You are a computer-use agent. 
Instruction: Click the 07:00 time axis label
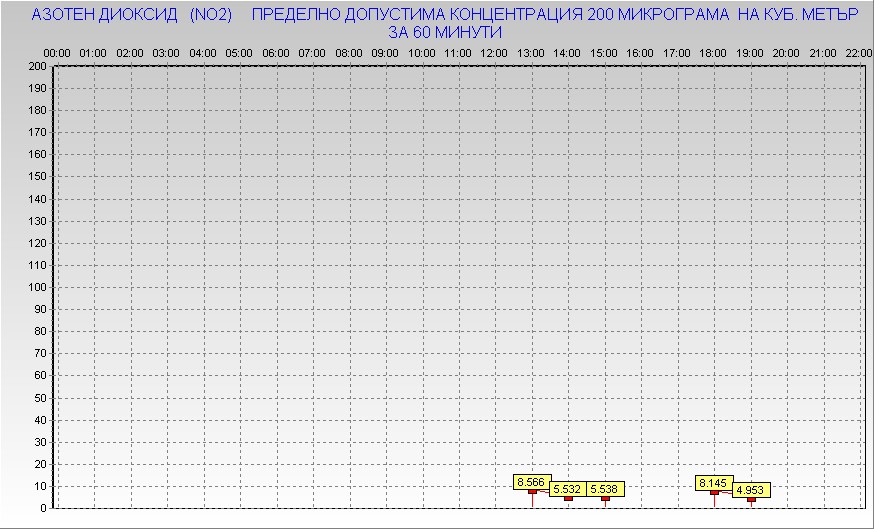(312, 52)
